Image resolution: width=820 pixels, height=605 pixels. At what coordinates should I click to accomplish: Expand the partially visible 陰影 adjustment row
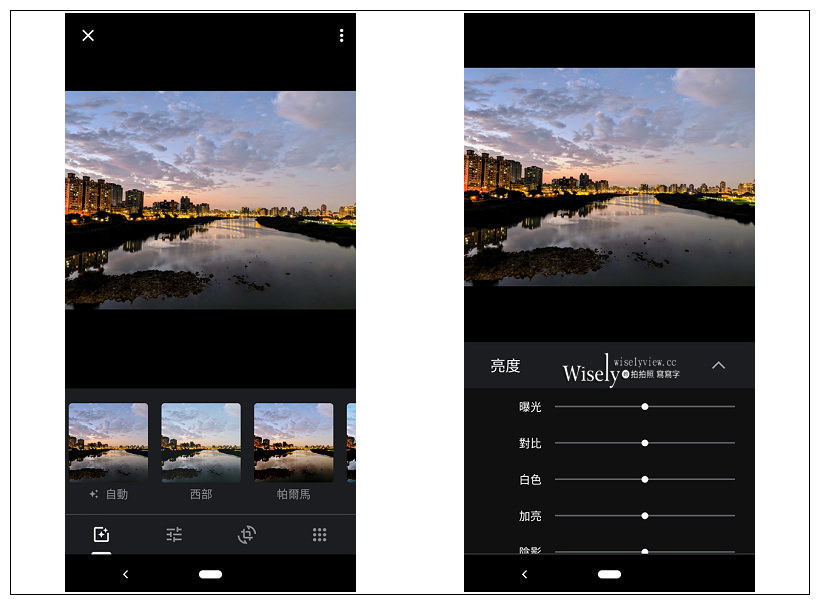point(644,549)
